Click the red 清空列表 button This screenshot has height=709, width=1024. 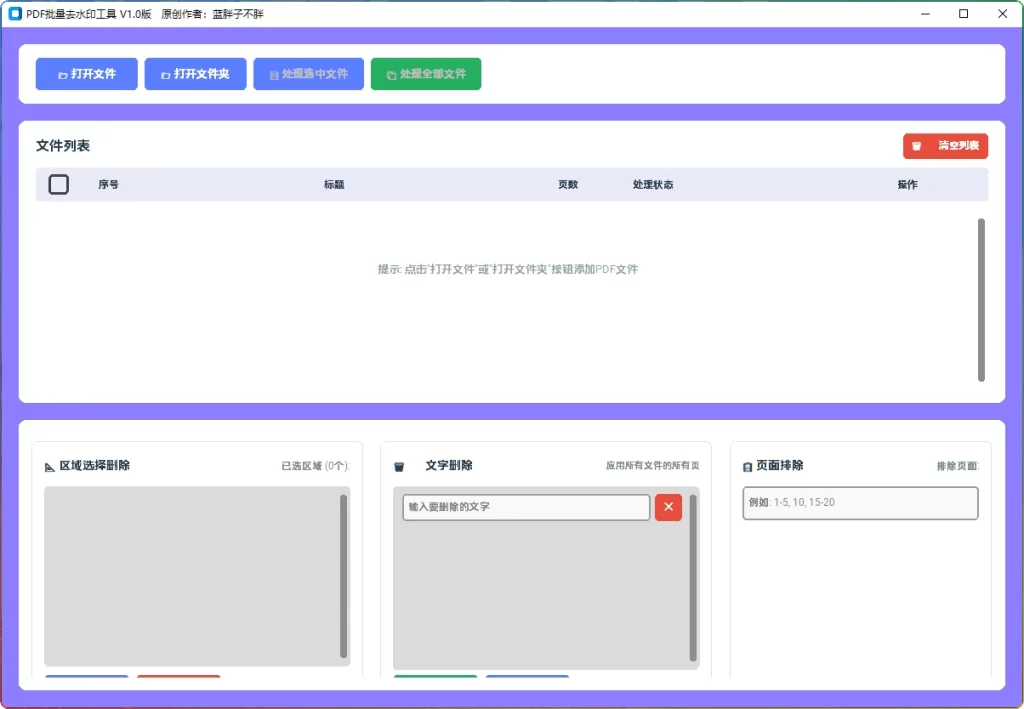click(x=945, y=145)
